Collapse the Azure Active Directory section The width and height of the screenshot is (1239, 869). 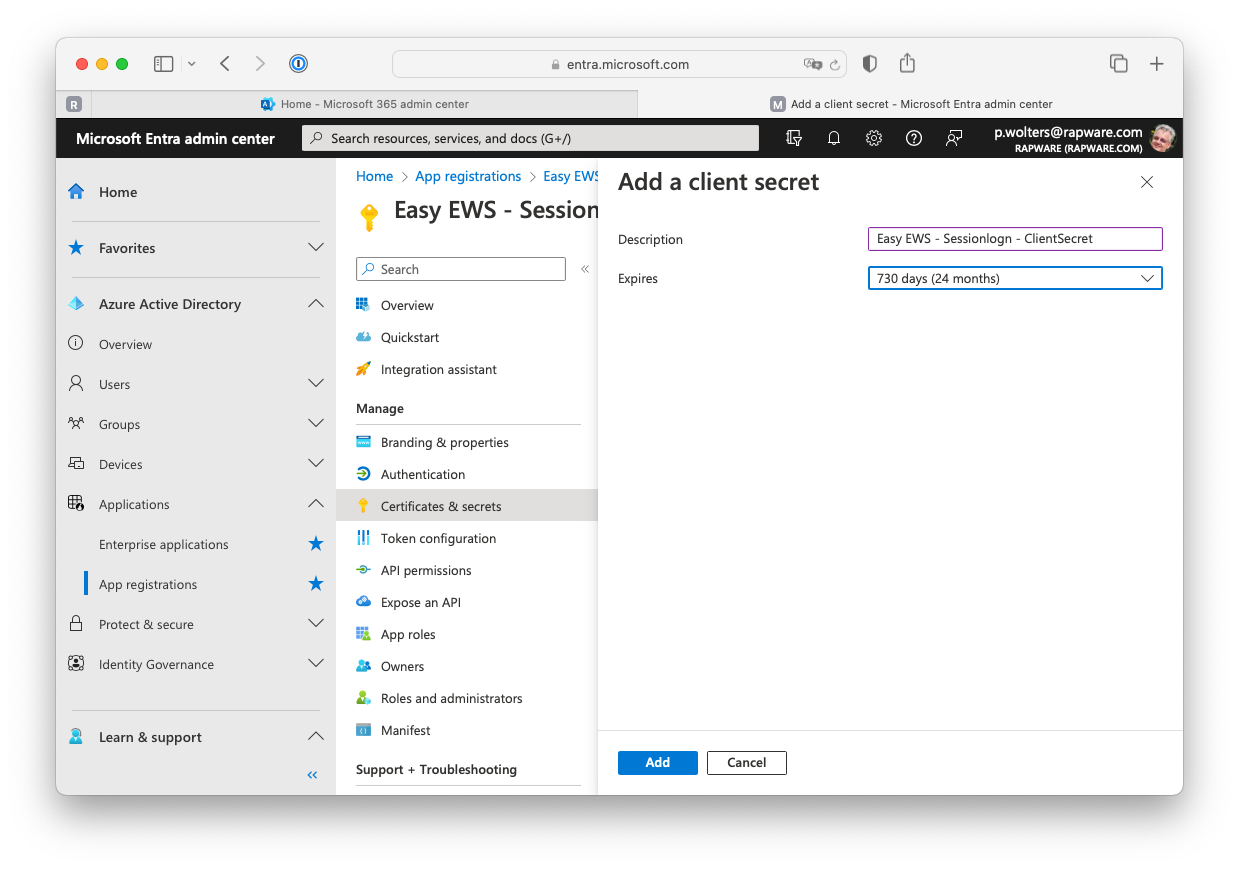(316, 303)
